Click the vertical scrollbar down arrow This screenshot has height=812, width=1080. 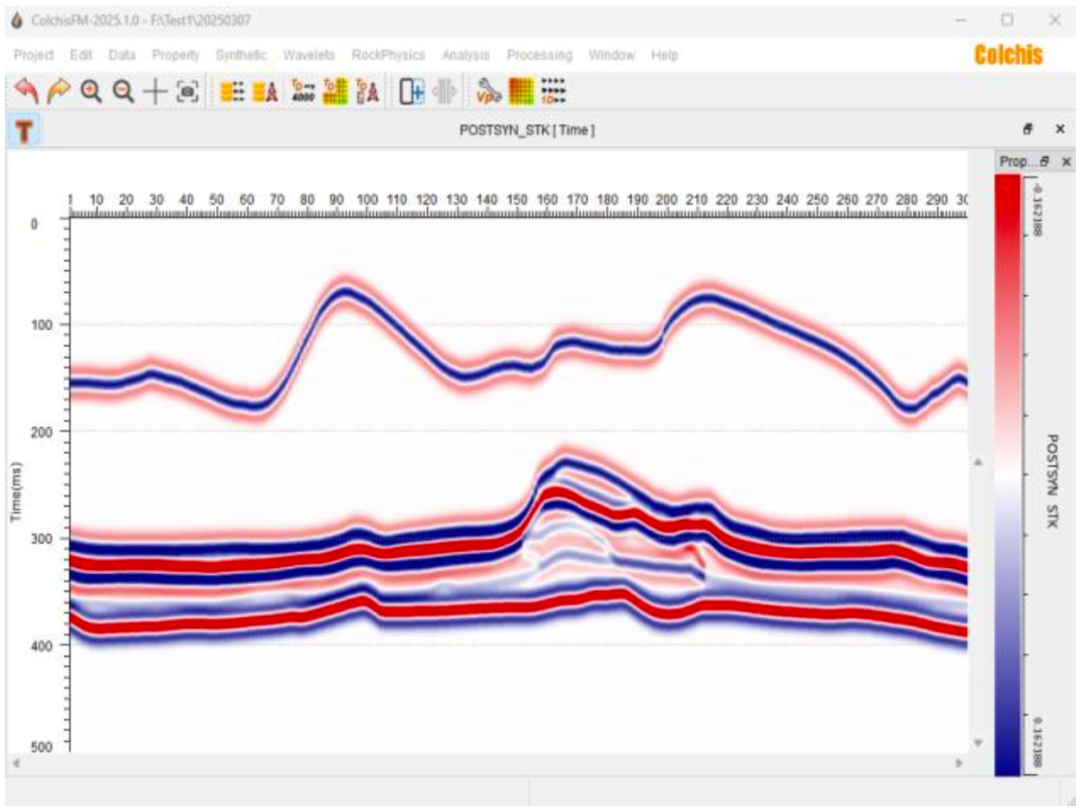pyautogui.click(x=977, y=742)
